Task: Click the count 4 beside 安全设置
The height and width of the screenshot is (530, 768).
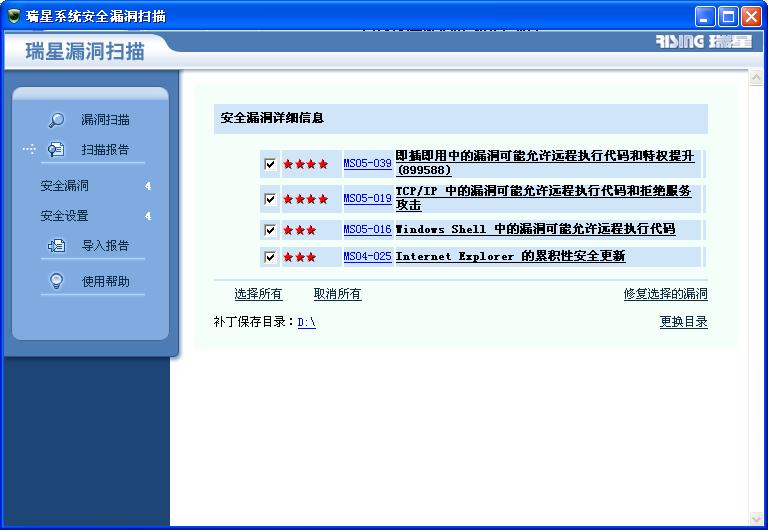Action: coord(148,216)
